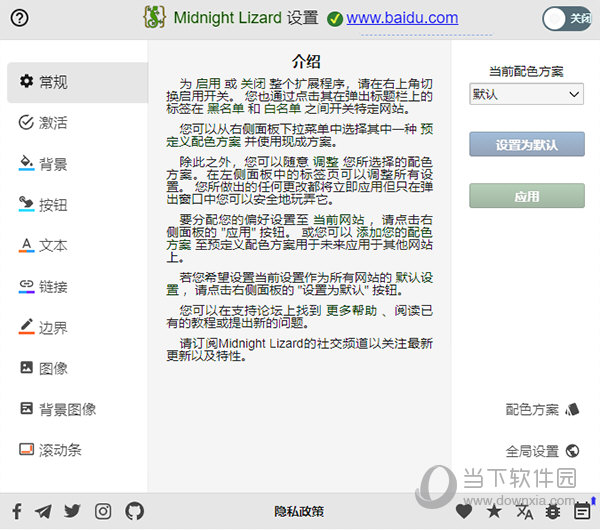Open the Twitter bird icon
The image size is (600, 530).
click(72, 511)
